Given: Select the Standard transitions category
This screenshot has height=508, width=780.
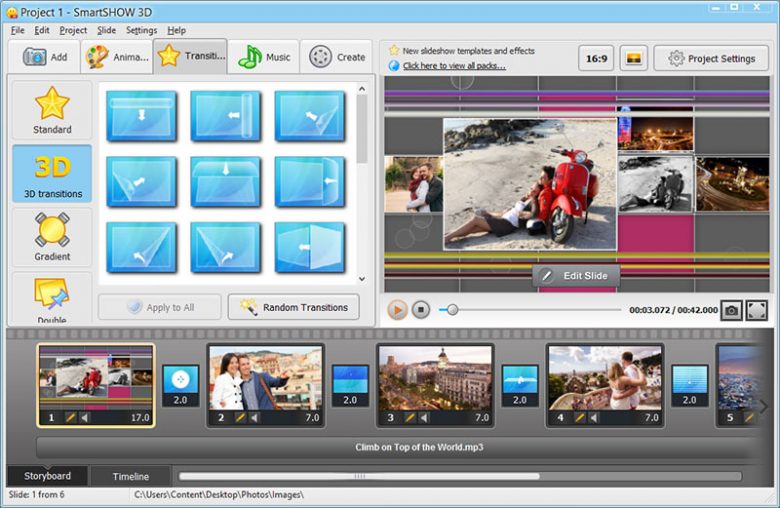Looking at the screenshot, I should pos(52,110).
